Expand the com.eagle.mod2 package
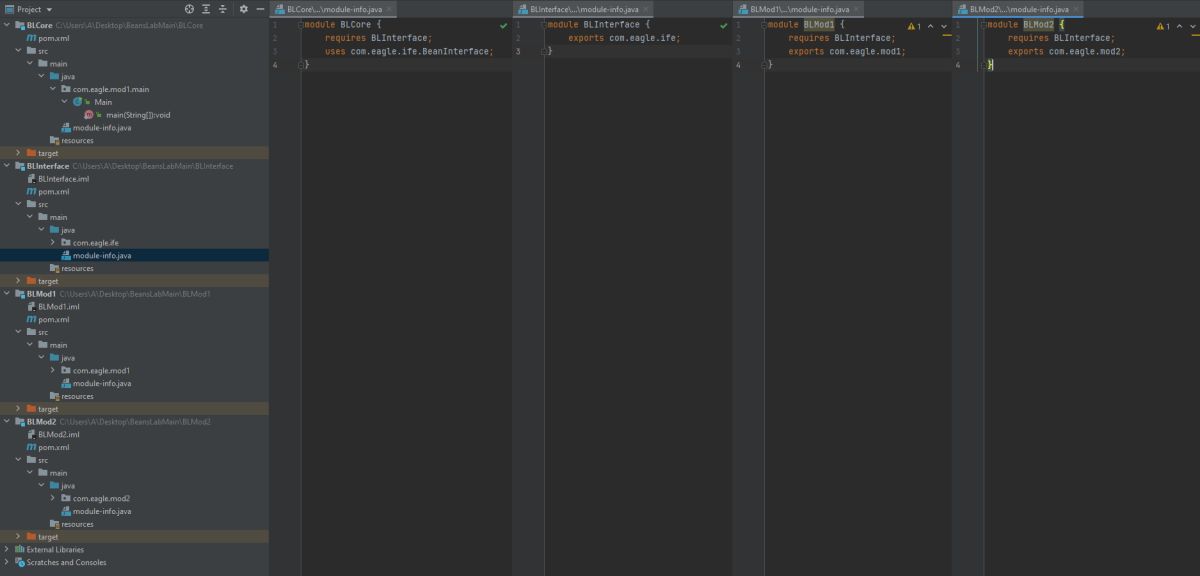Image resolution: width=1200 pixels, height=576 pixels. coord(54,499)
